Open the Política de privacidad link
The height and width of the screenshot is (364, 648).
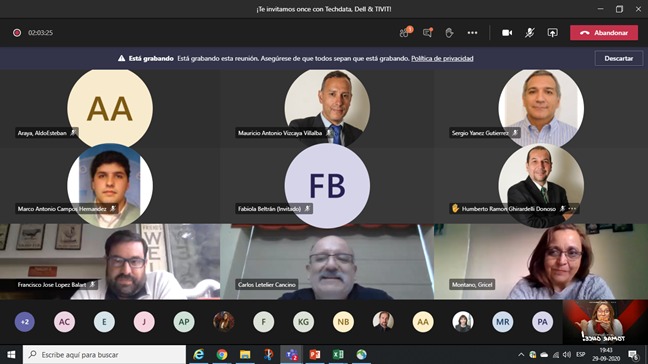click(x=442, y=58)
